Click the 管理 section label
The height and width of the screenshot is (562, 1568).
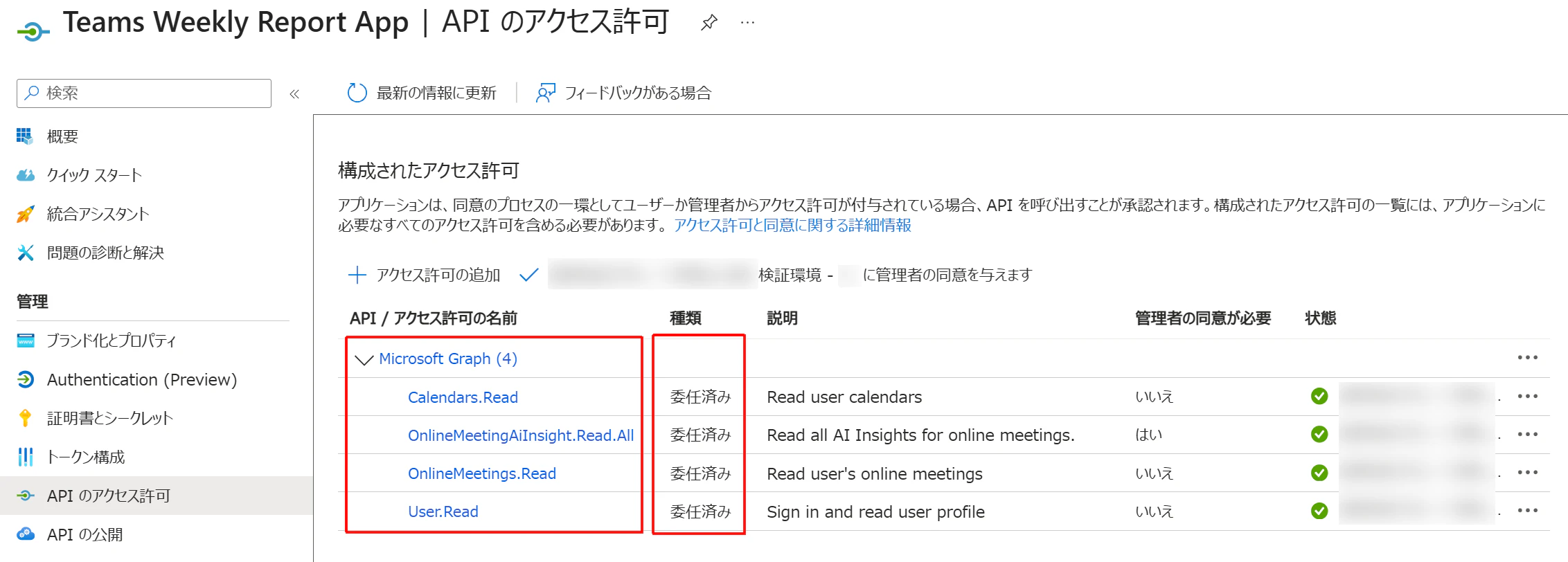pyautogui.click(x=33, y=302)
